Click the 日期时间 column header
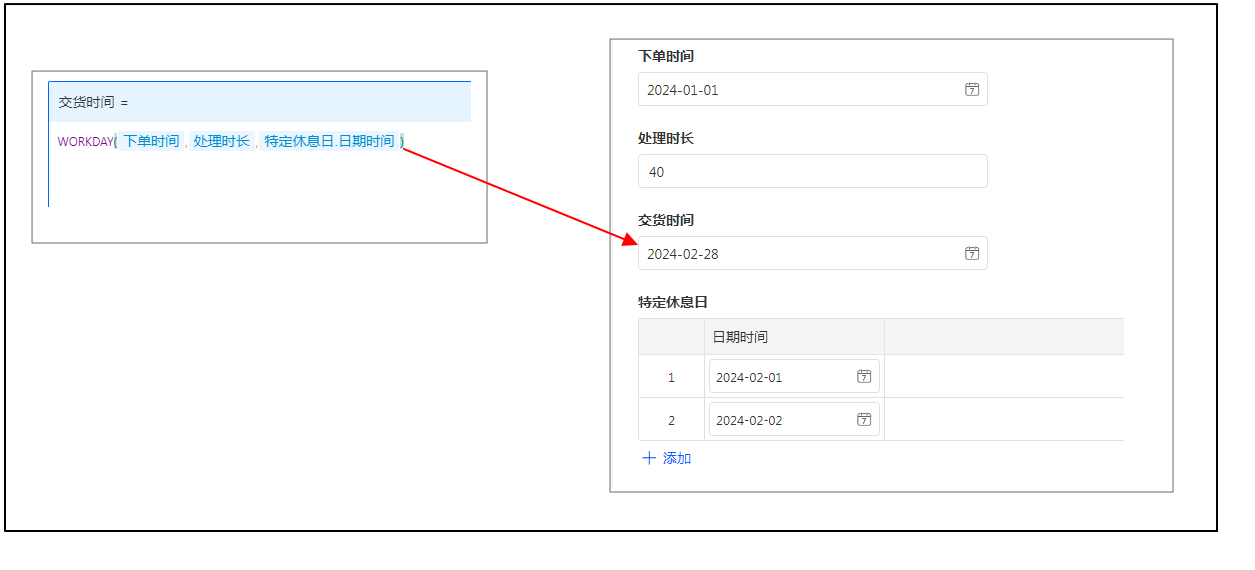This screenshot has width=1255, height=570. click(x=740, y=337)
